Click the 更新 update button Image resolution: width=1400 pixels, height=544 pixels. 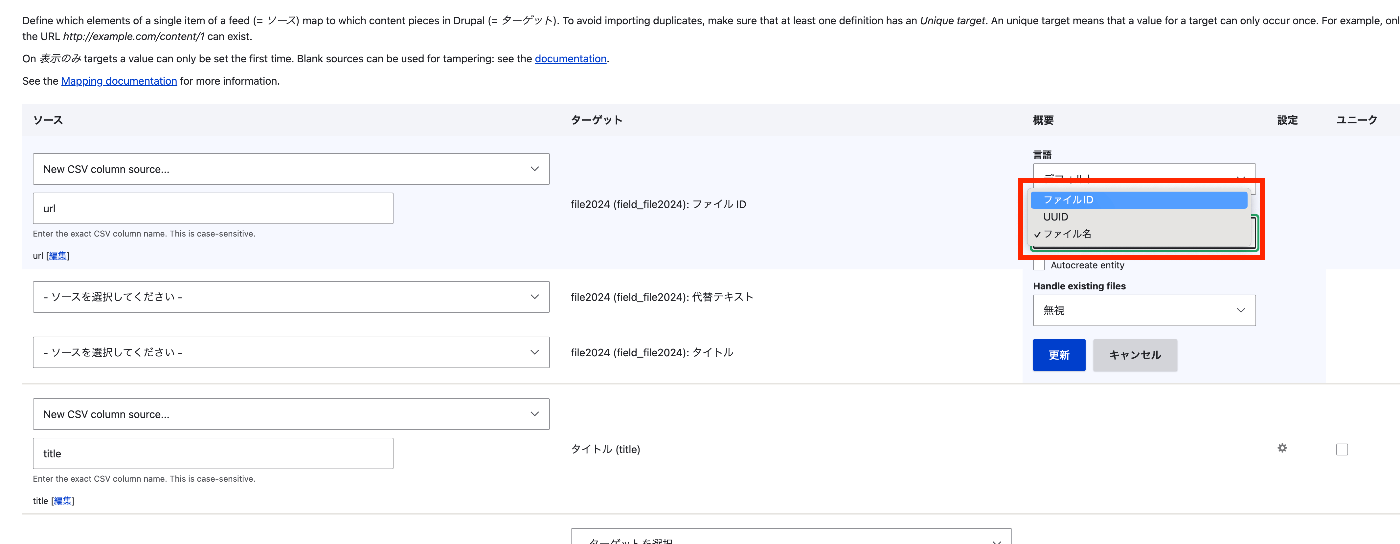(1059, 355)
